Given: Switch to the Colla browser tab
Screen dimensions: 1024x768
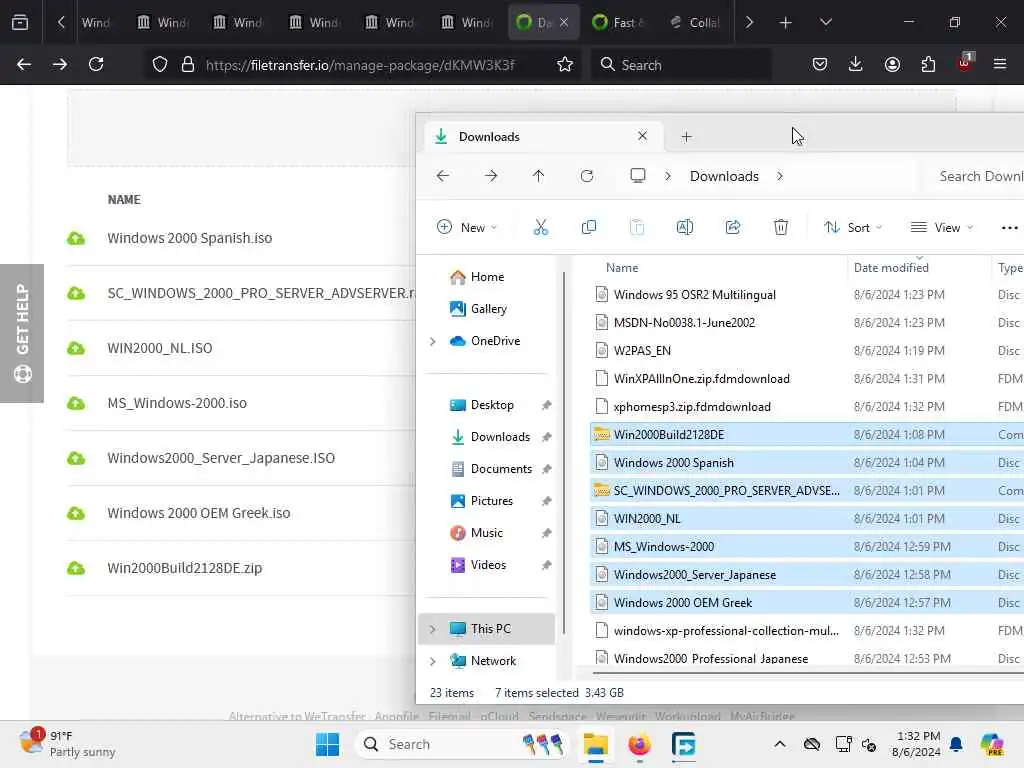Looking at the screenshot, I should tap(695, 22).
